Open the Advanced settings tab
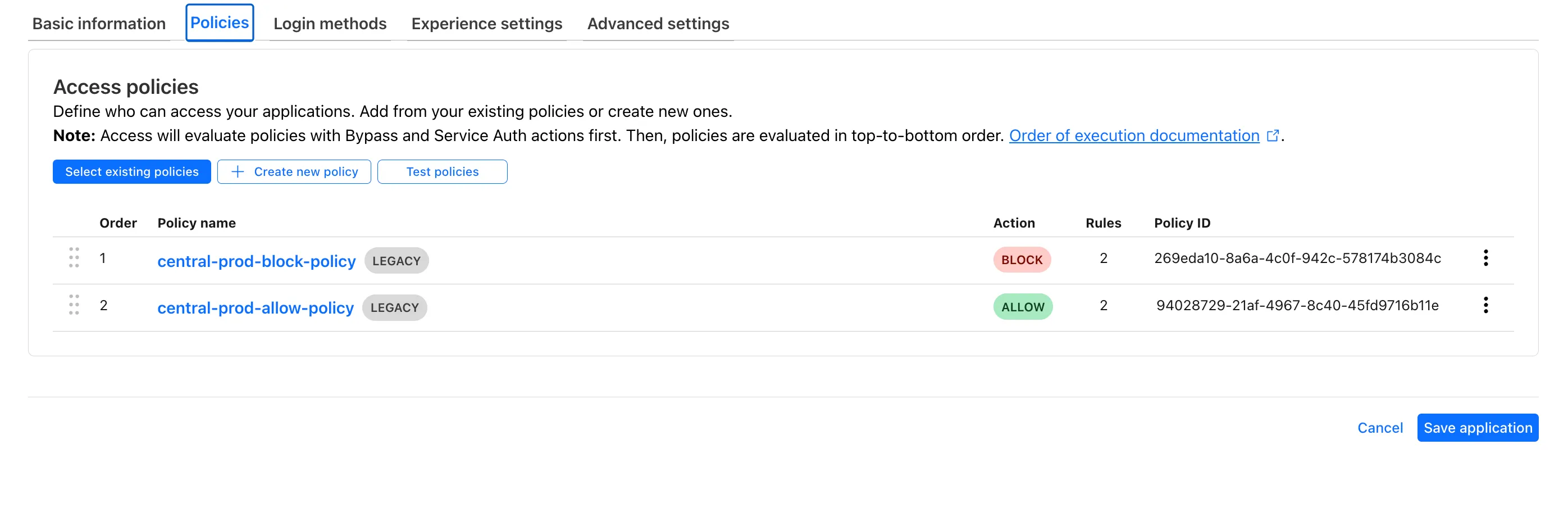 (x=658, y=23)
